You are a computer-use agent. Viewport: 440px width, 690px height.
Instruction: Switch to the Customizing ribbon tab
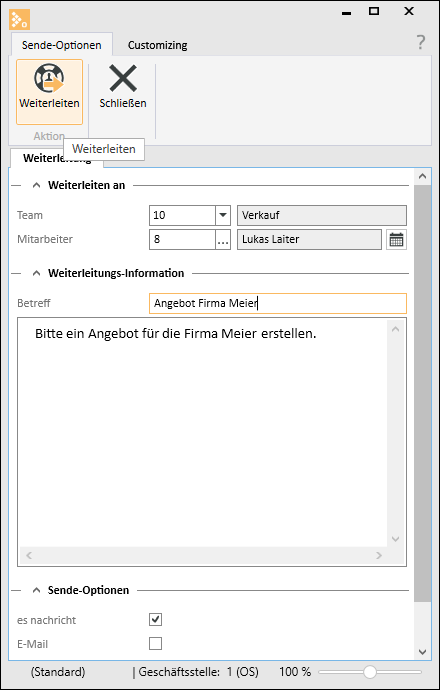(x=158, y=45)
